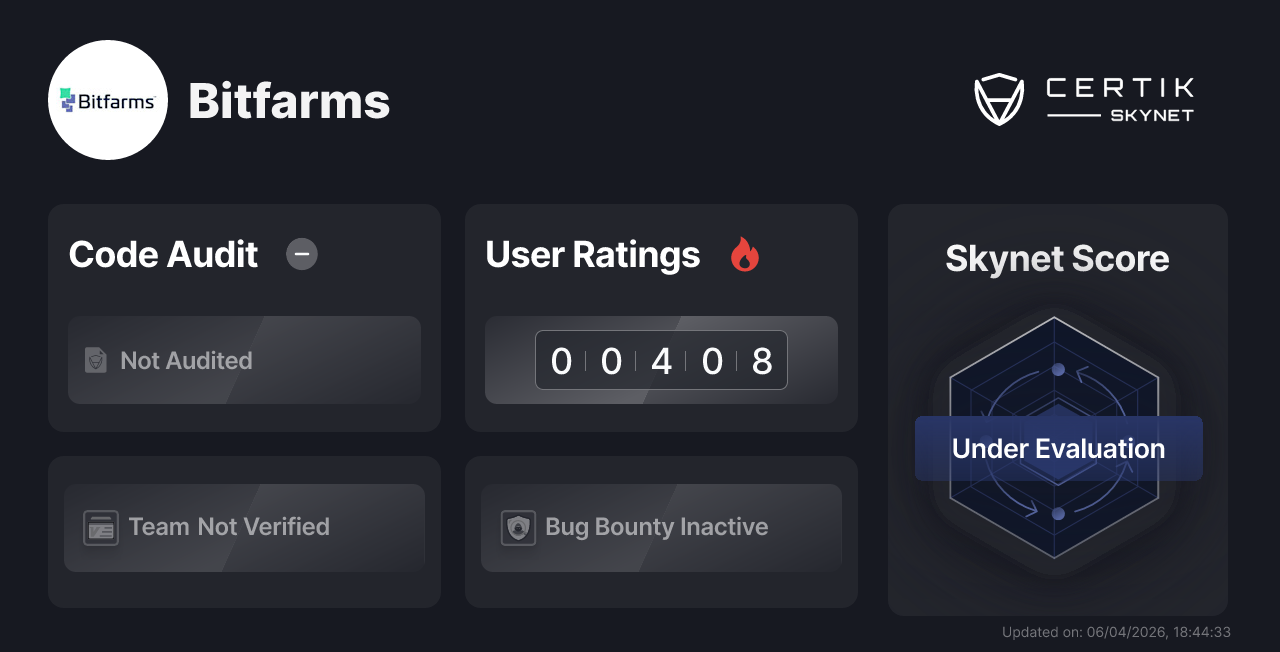Expand the Code Audit section
The width and height of the screenshot is (1280, 652).
[x=244, y=318]
